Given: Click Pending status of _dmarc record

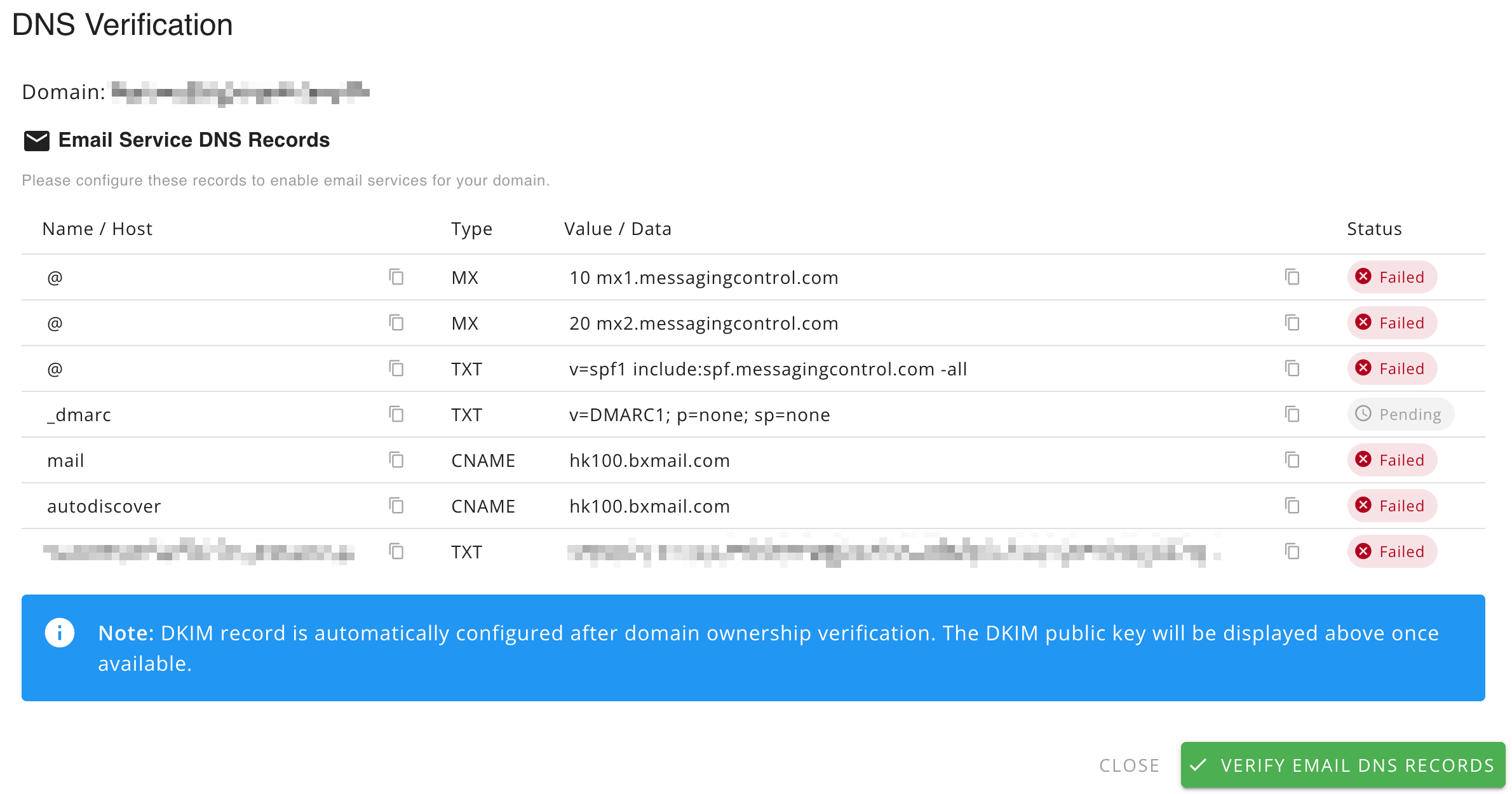Looking at the screenshot, I should click(1400, 414).
